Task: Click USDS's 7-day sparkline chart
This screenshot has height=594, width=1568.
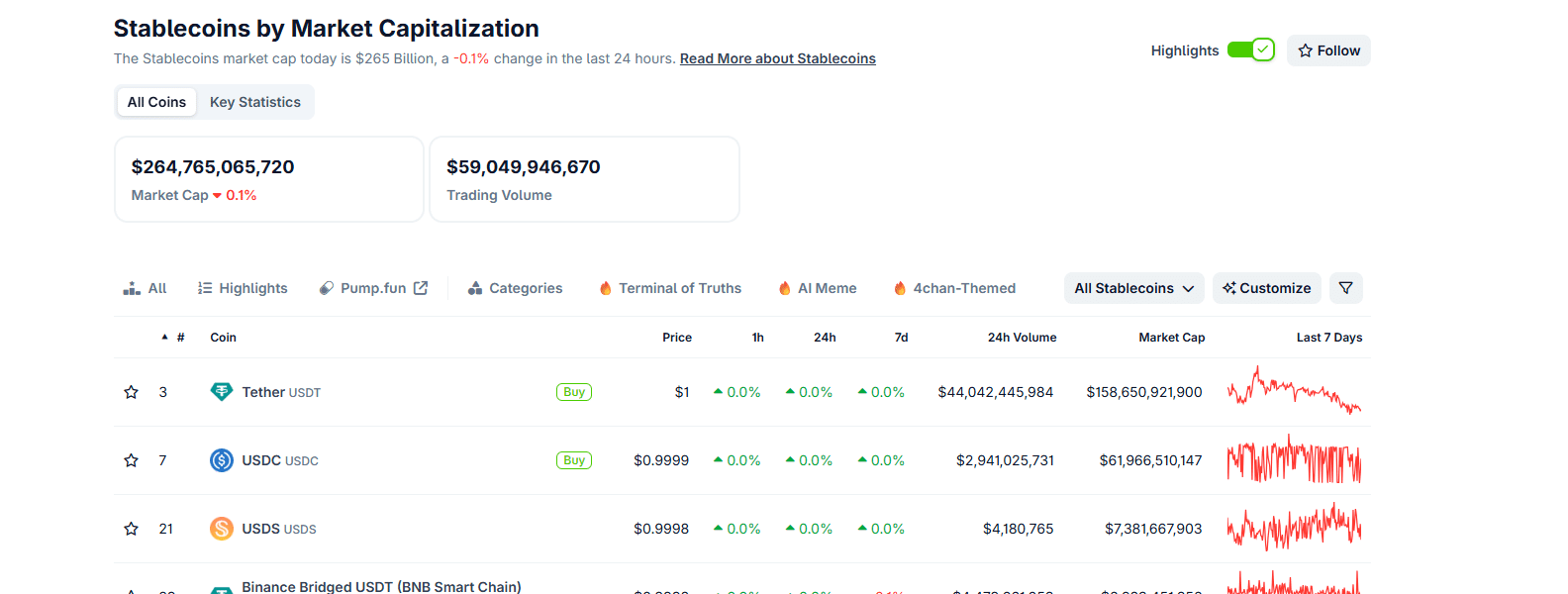Action: tap(1295, 527)
